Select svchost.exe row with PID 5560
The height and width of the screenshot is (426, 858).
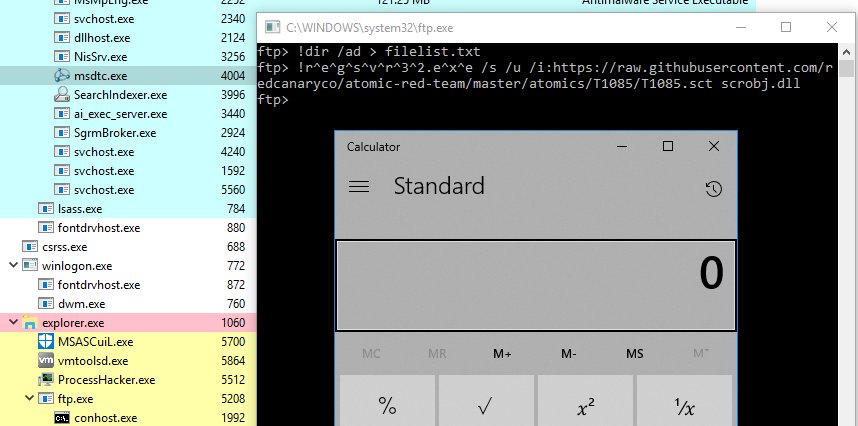coord(128,190)
